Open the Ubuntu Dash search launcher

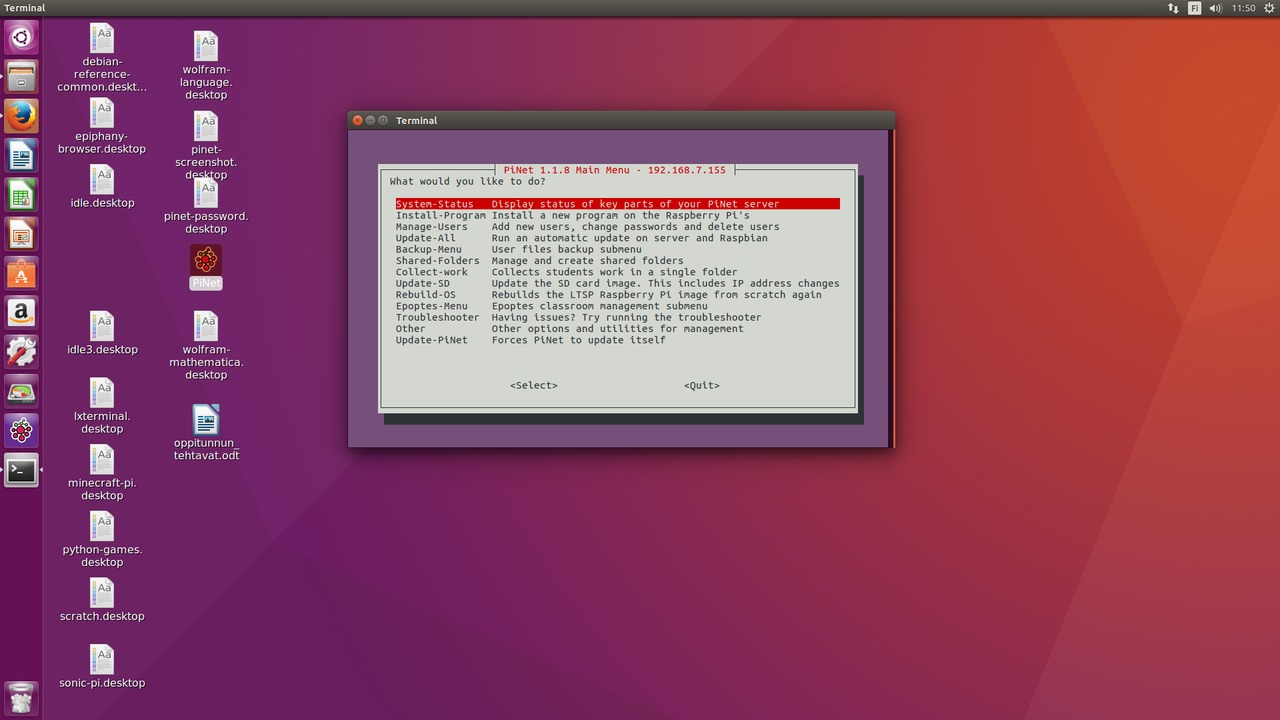(21, 38)
